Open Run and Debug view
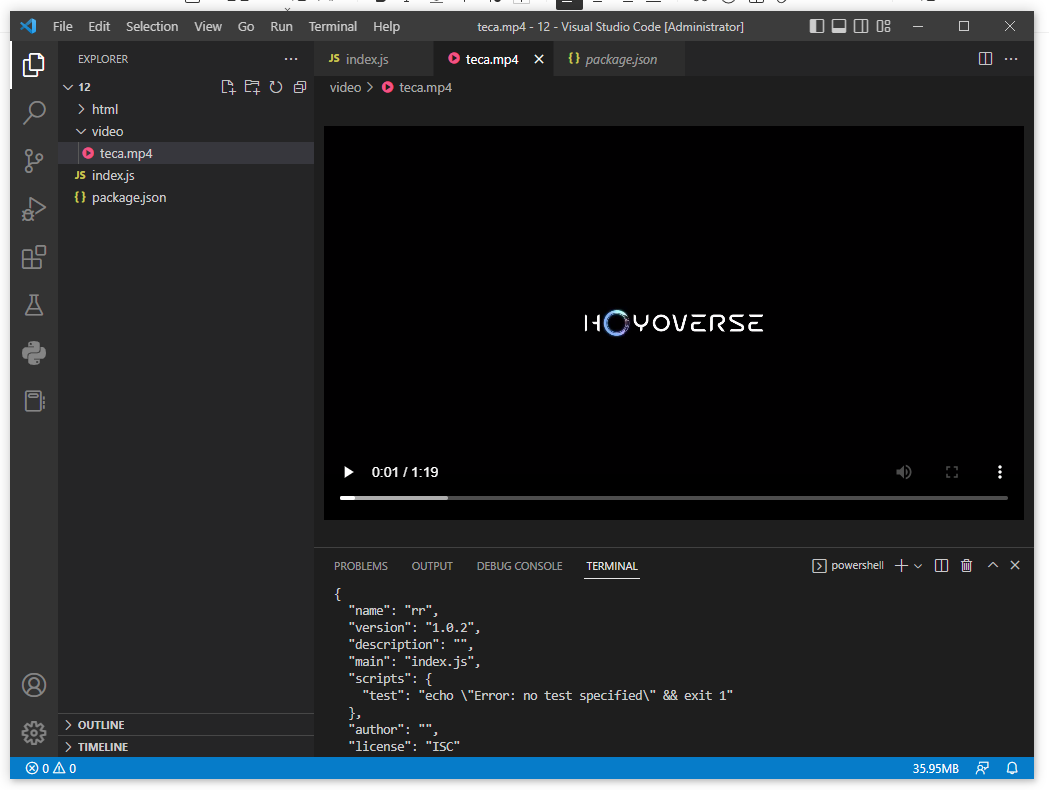 point(33,209)
